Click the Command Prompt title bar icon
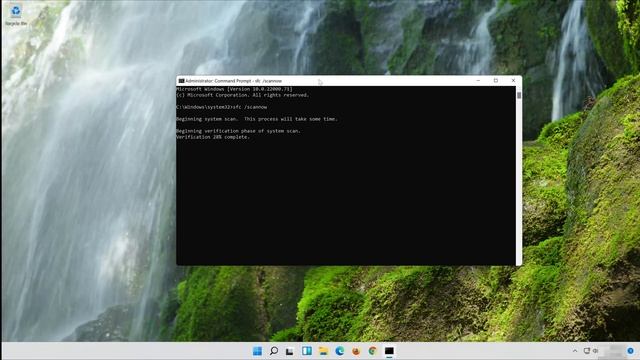640x360 pixels. point(181,81)
